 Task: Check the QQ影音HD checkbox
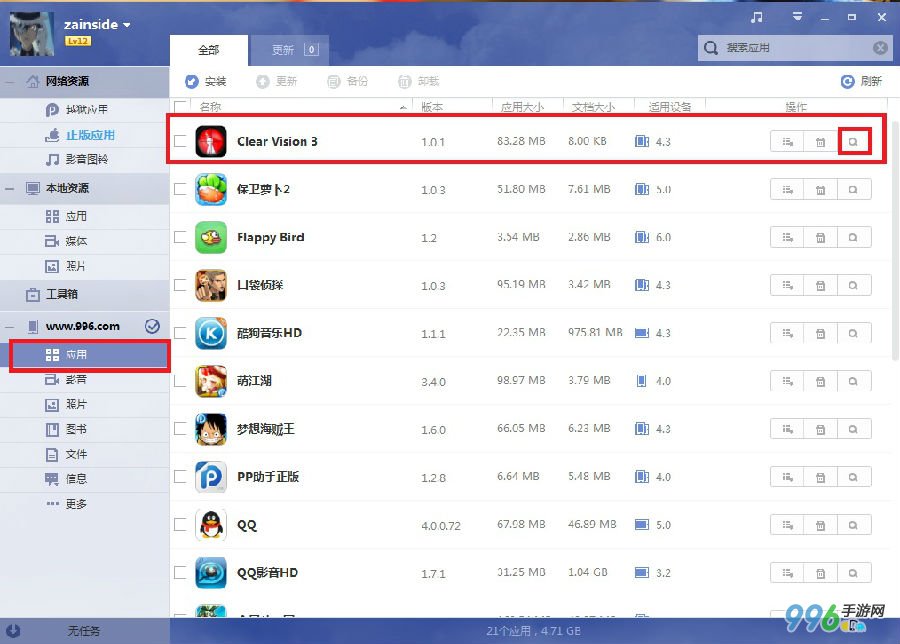point(180,572)
